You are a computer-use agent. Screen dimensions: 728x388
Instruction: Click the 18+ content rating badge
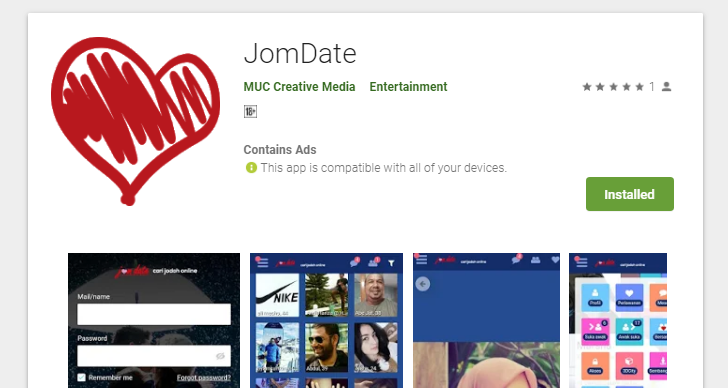[x=250, y=111]
